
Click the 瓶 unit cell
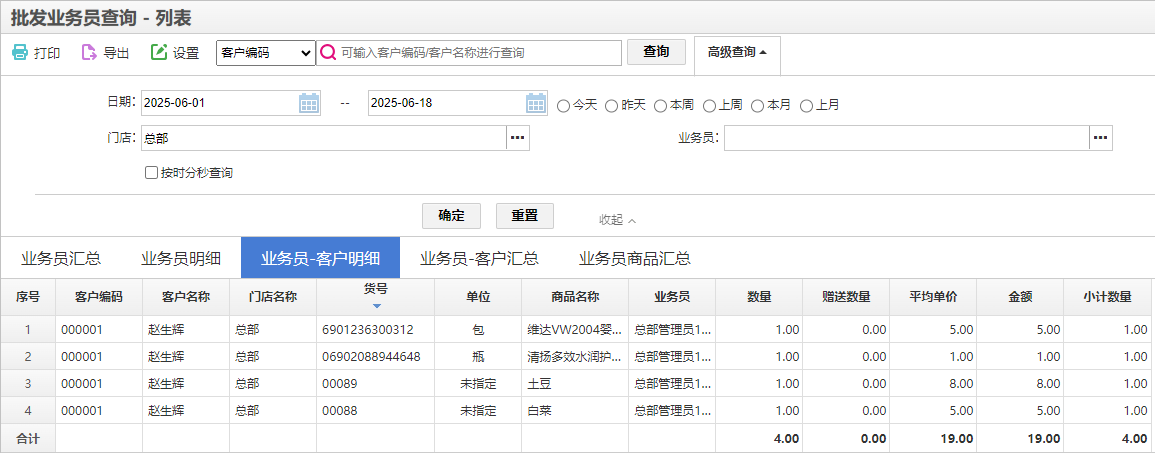coord(478,357)
